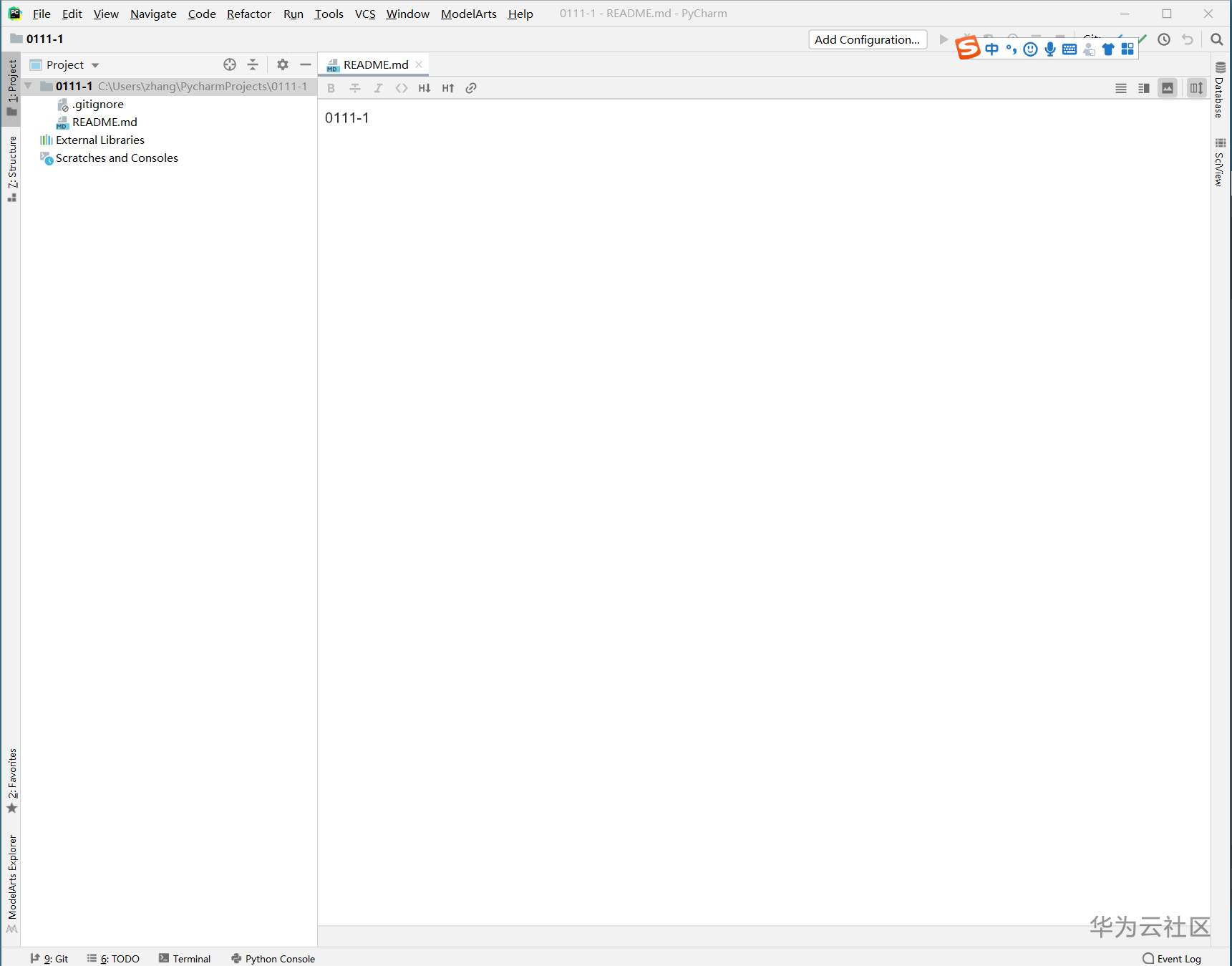1232x966 pixels.
Task: Click the Sogou input method logo
Action: [x=968, y=48]
